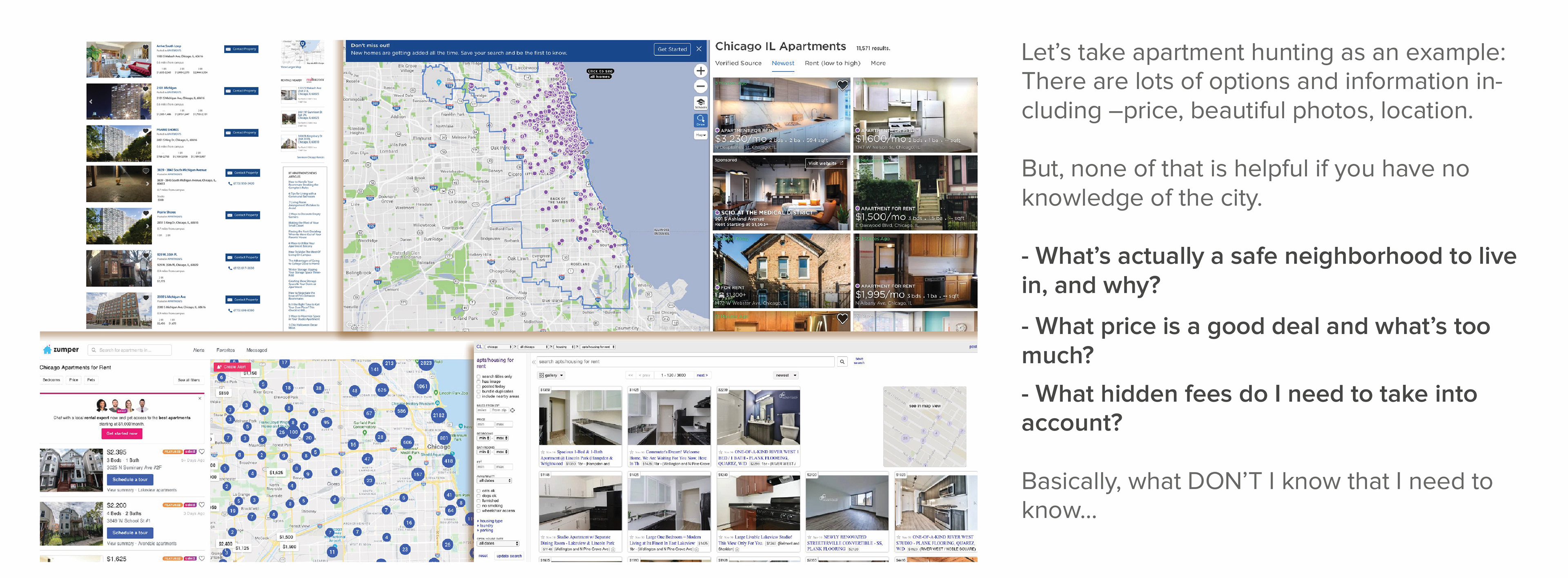Click the search apts/housing for rent field
This screenshot has height=578, width=1568.
pyautogui.click(x=686, y=362)
